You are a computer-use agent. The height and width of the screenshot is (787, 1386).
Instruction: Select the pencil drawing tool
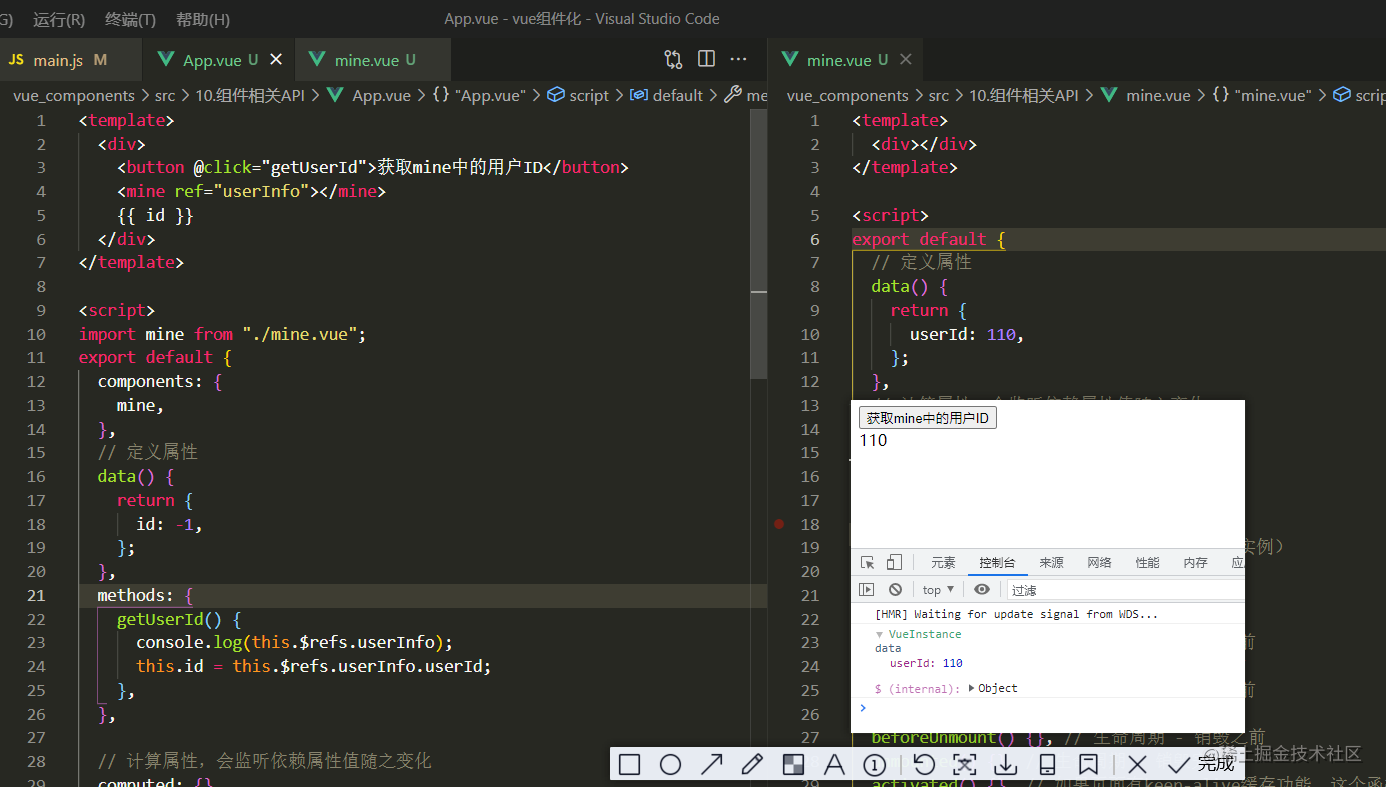coord(752,765)
